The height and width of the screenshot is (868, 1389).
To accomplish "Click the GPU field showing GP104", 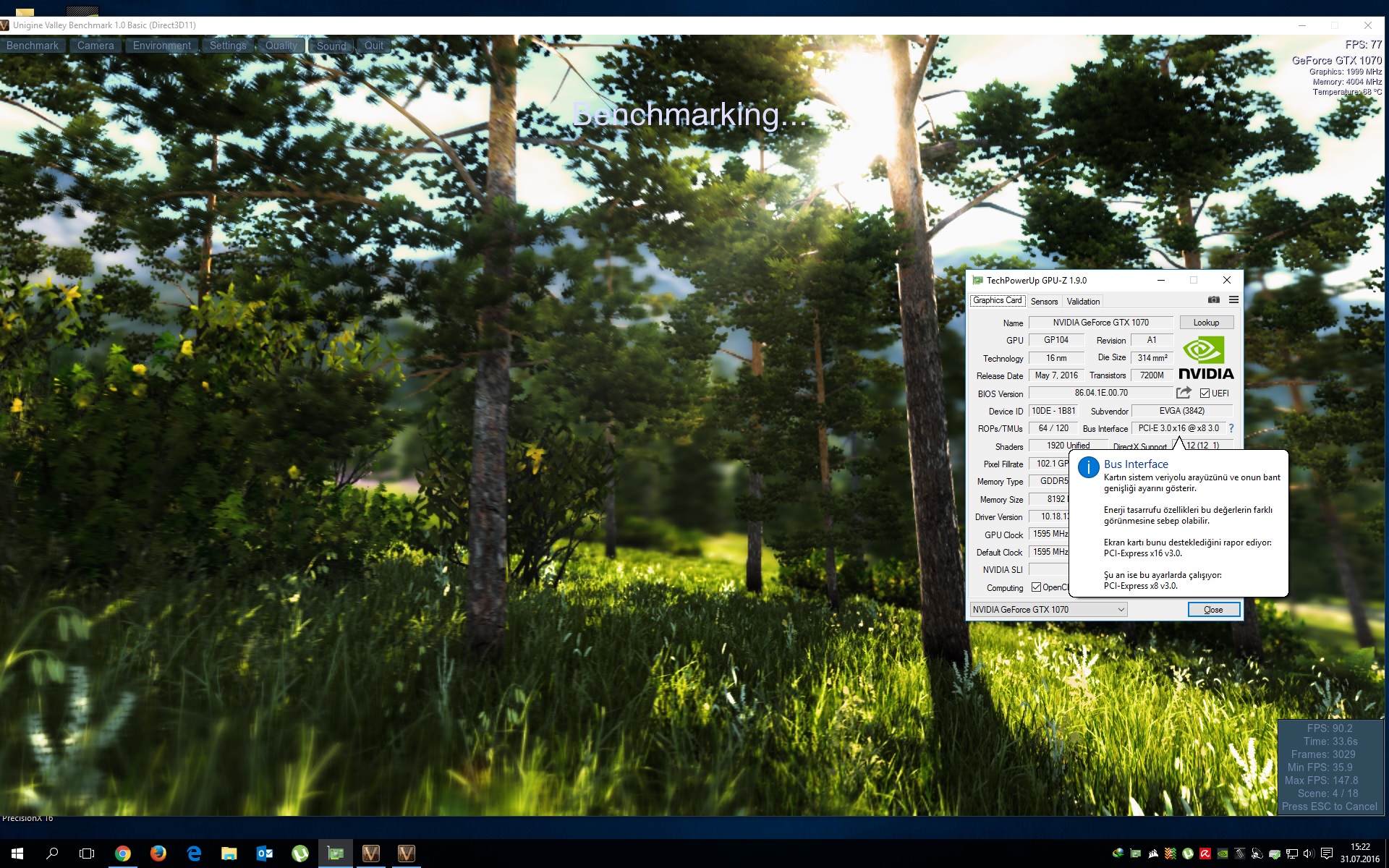I will pos(1056,340).
